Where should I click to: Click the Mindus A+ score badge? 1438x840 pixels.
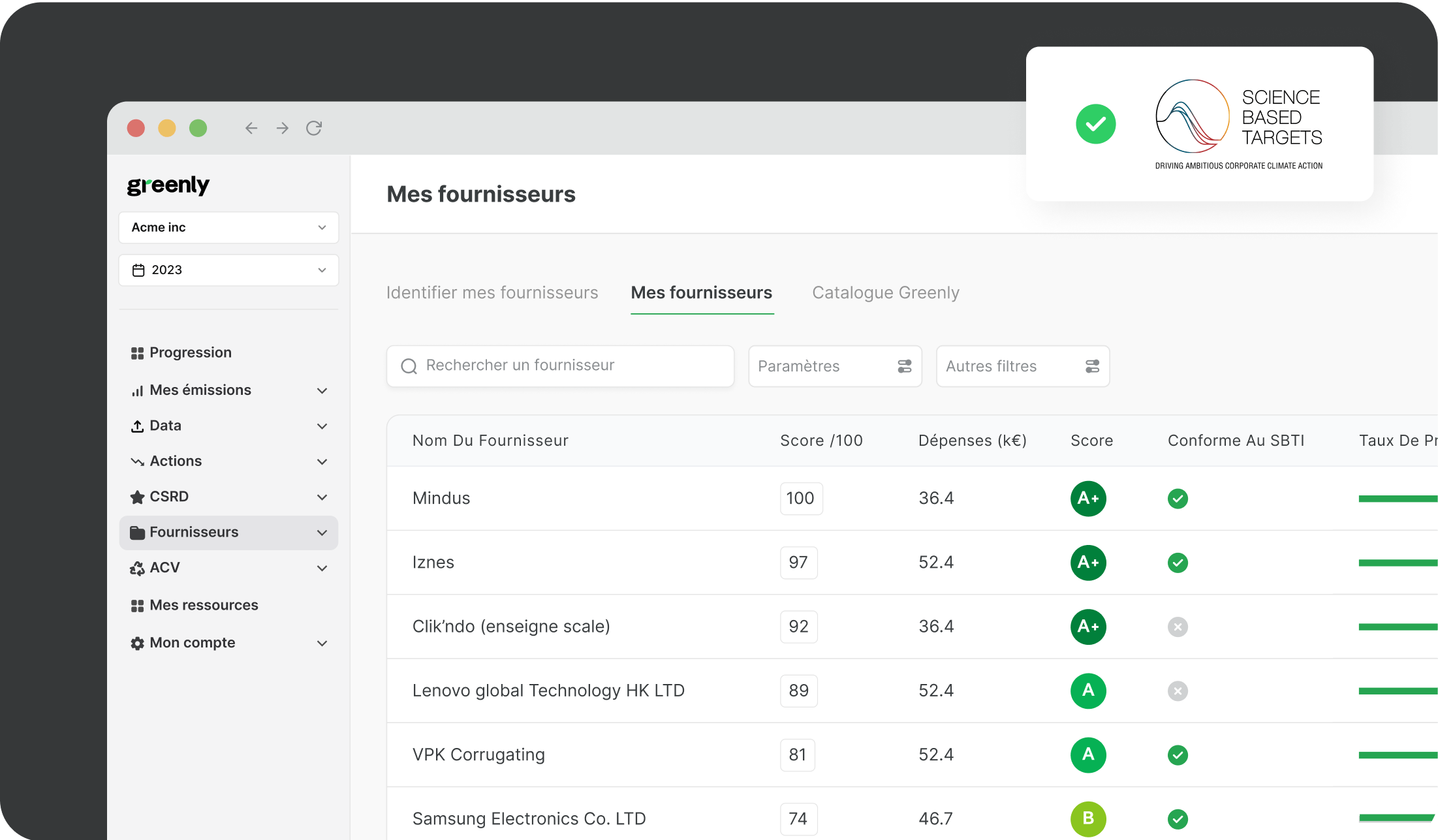pyautogui.click(x=1088, y=499)
